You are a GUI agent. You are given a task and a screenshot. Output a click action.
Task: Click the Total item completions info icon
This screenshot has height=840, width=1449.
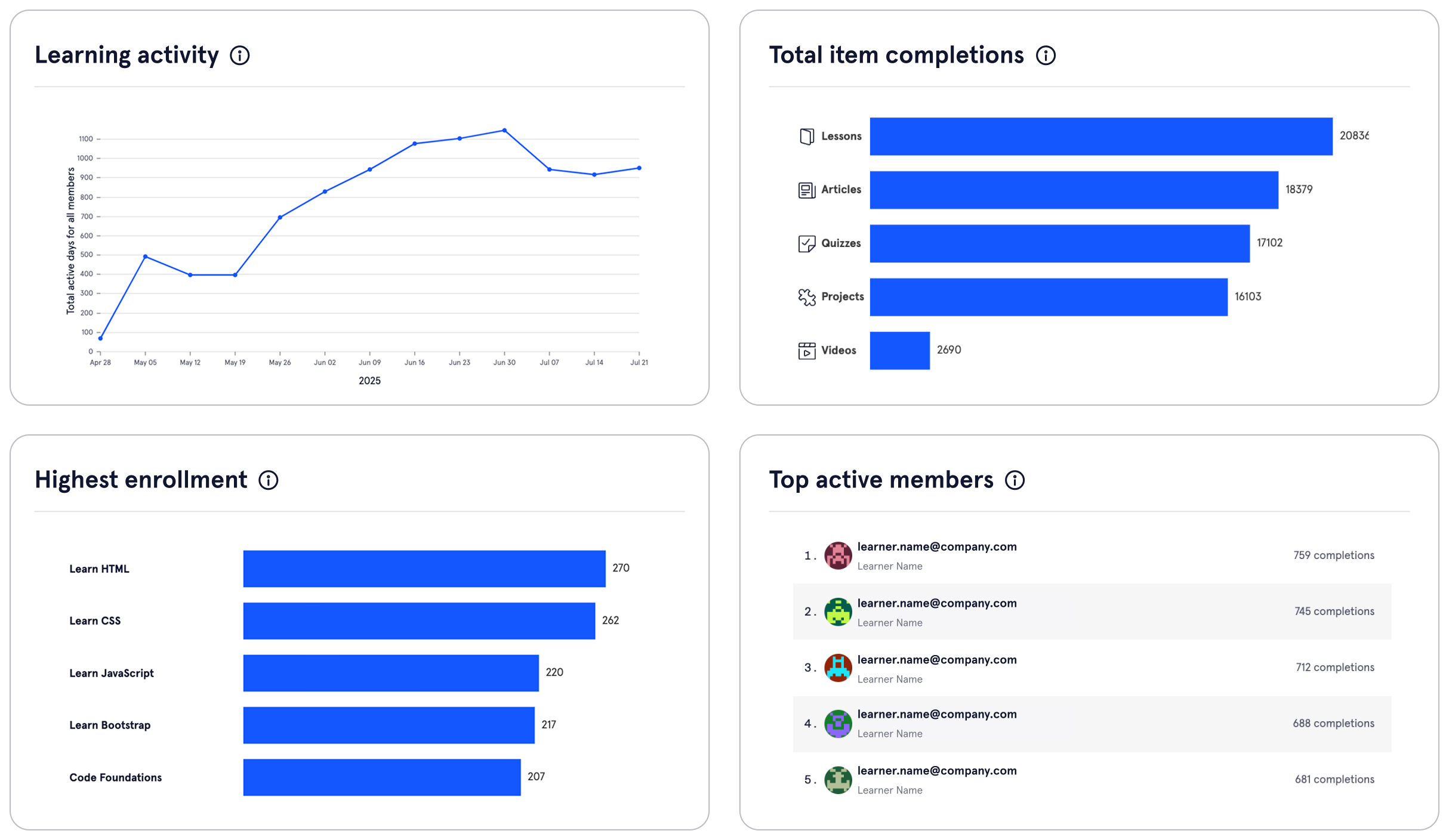click(x=1046, y=55)
